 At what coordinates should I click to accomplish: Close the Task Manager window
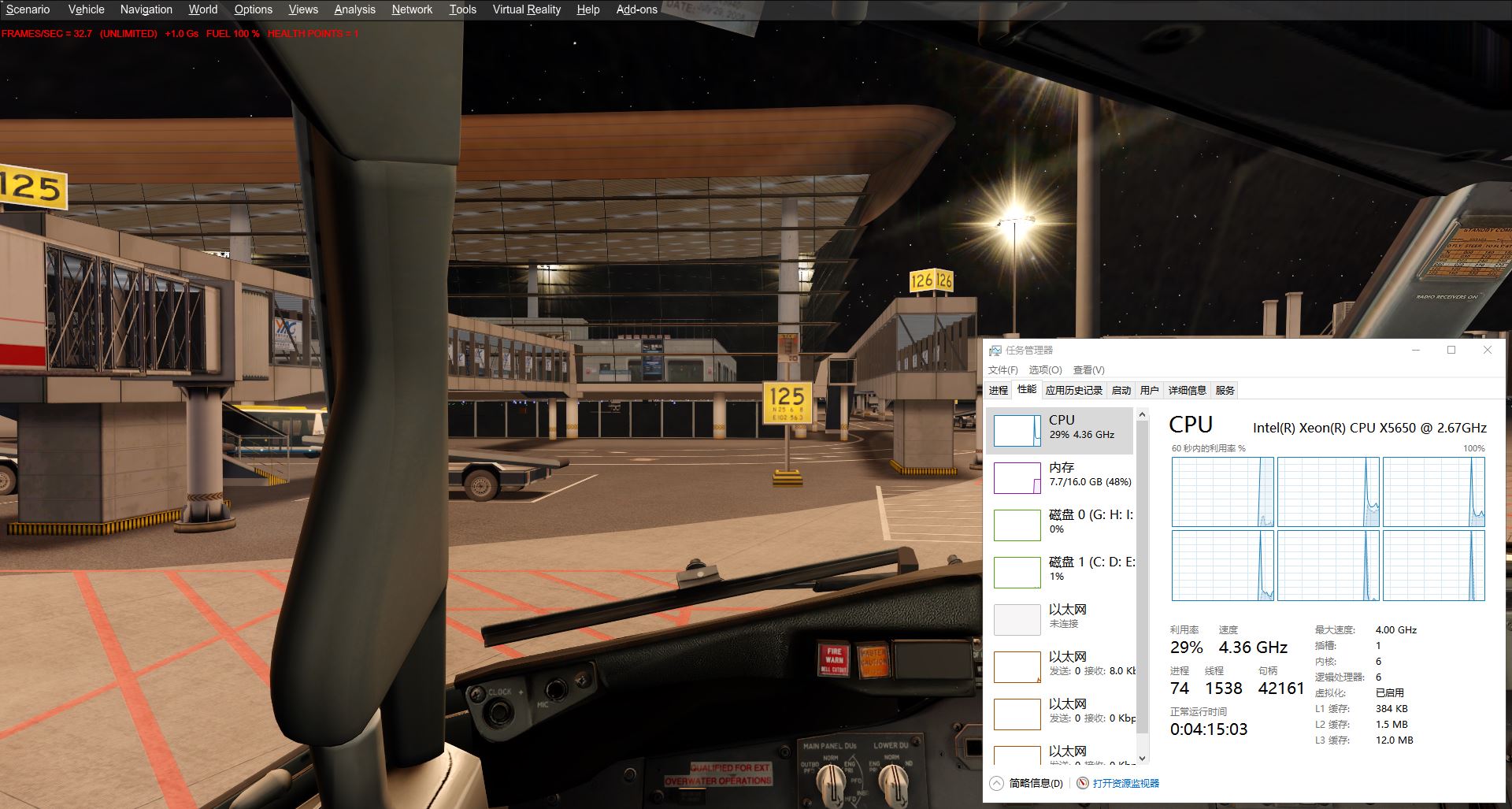tap(1488, 351)
